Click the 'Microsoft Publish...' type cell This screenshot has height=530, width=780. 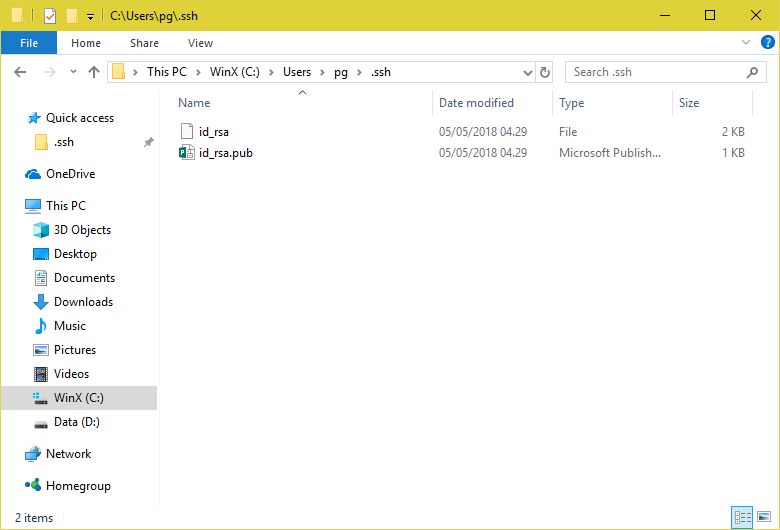(x=610, y=152)
